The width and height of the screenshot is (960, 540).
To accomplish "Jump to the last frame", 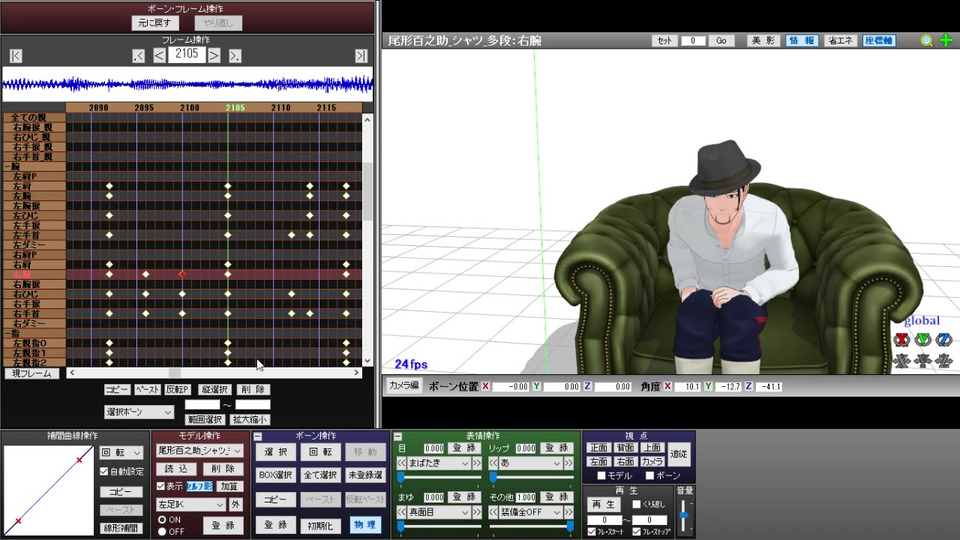I will click(361, 56).
